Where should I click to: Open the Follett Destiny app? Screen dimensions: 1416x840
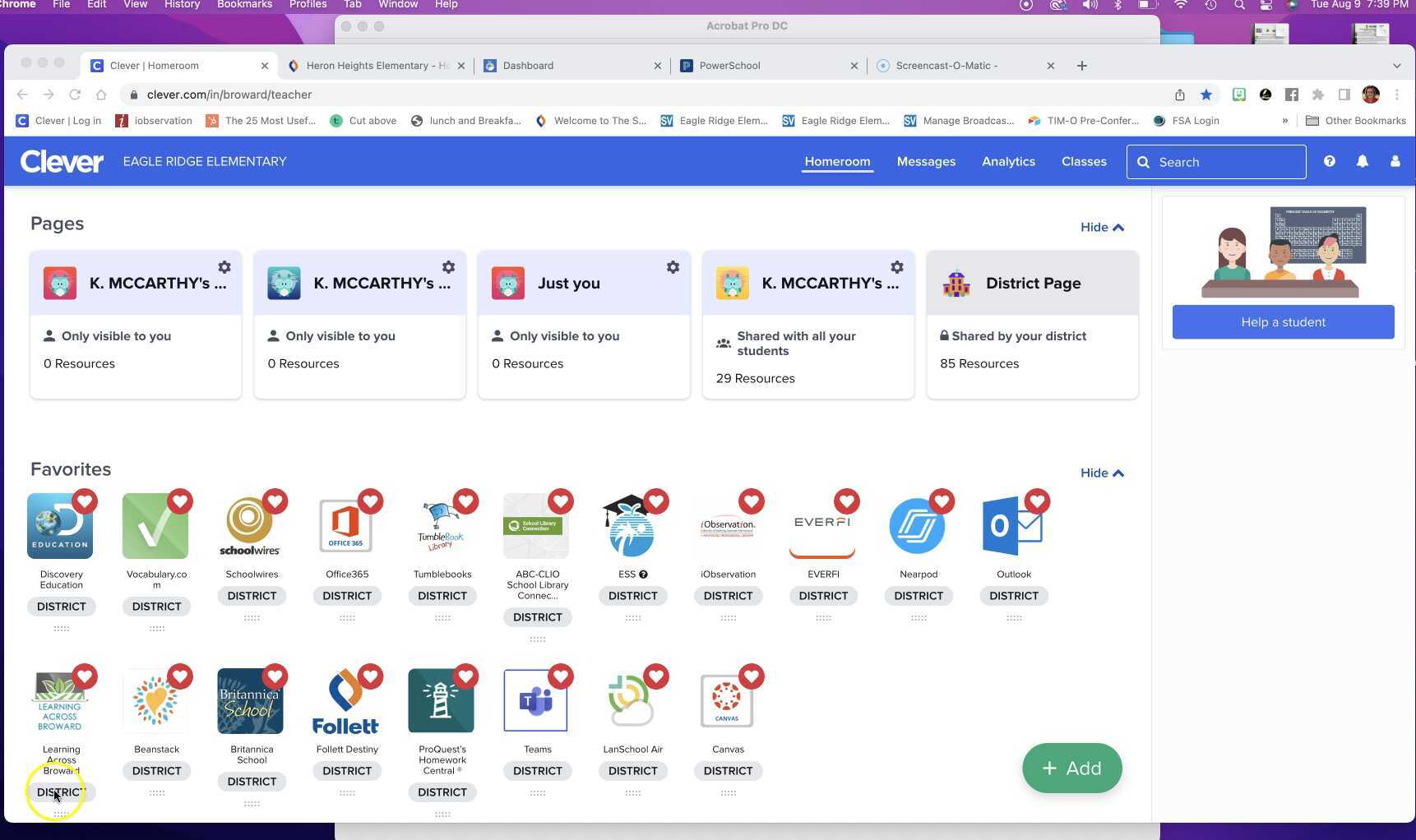346,701
